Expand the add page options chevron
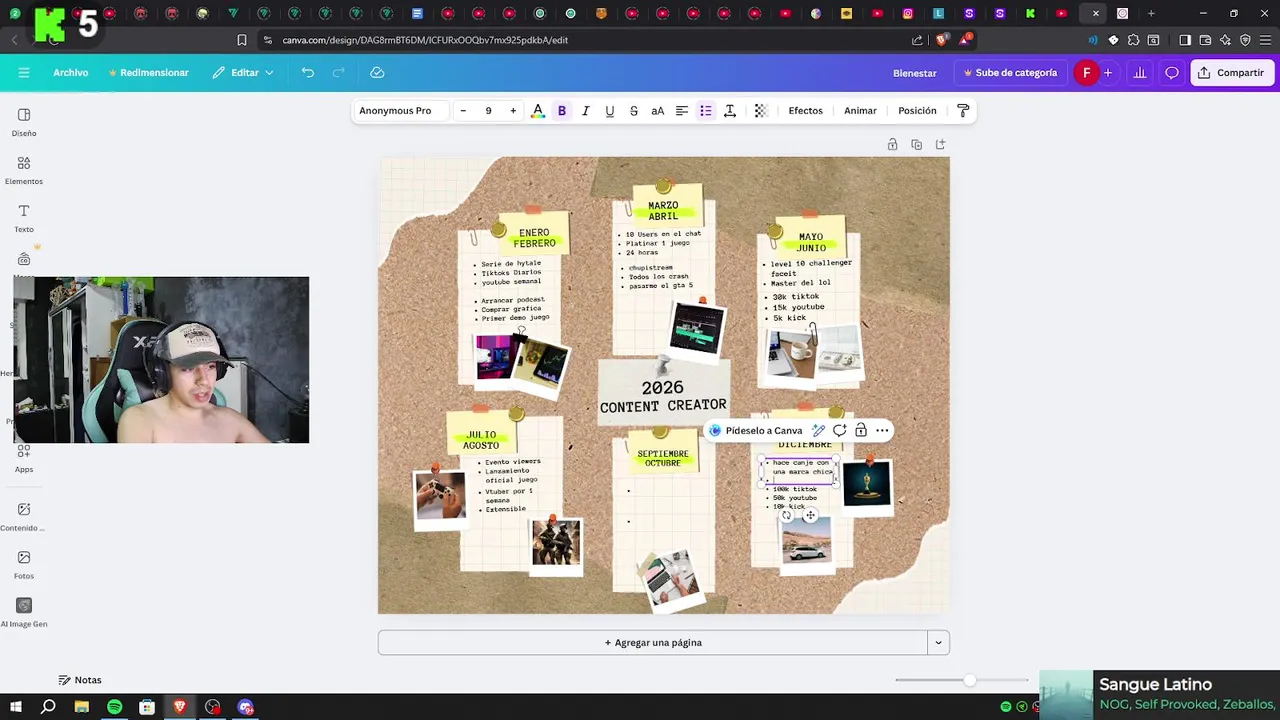 pos(938,643)
